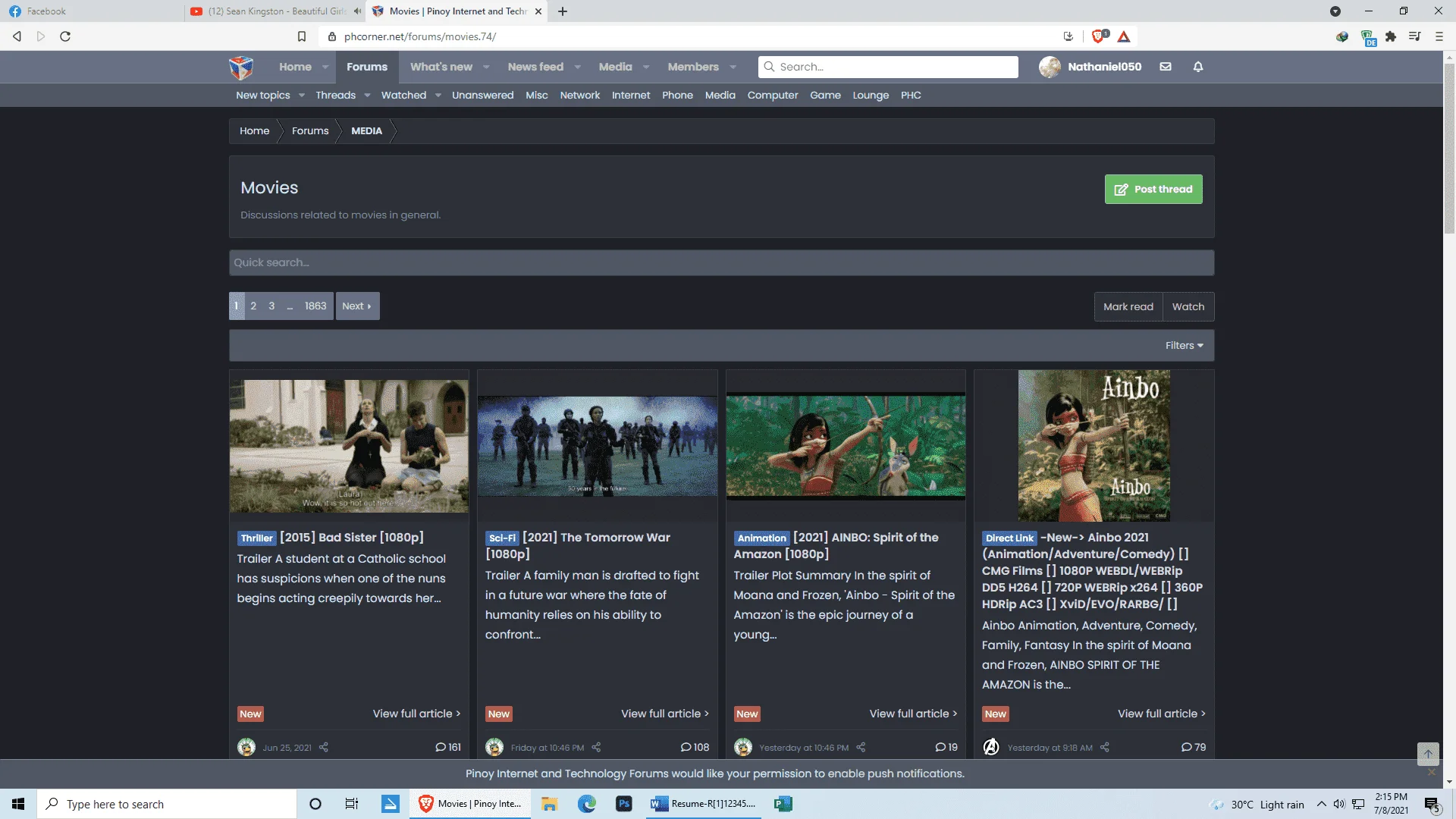Screen dimensions: 1456x819
Task: Click the Thriller tag label
Action: (x=256, y=538)
